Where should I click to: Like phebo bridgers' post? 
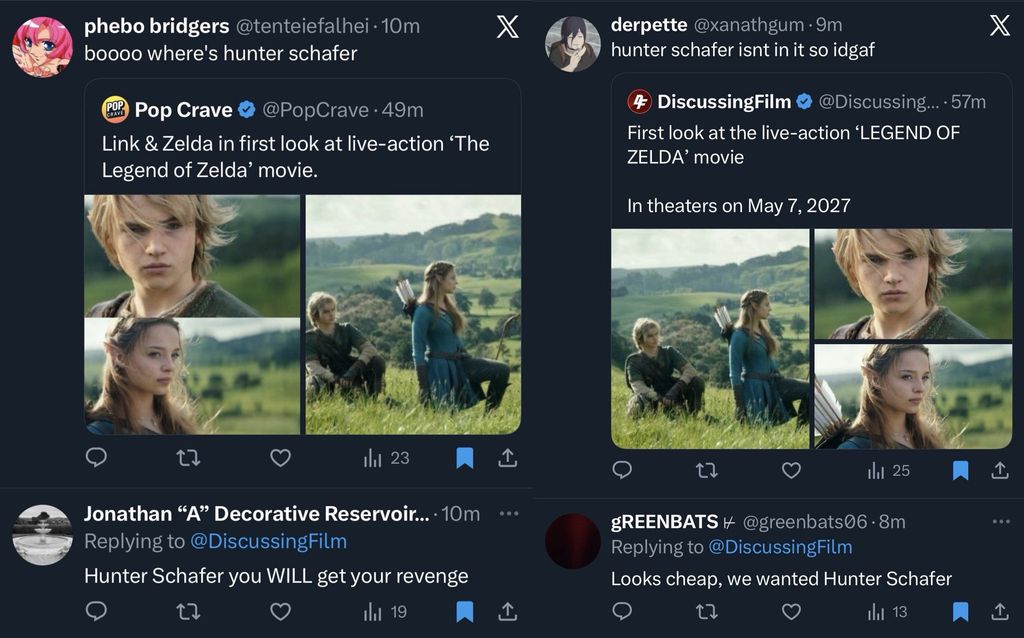[x=281, y=458]
